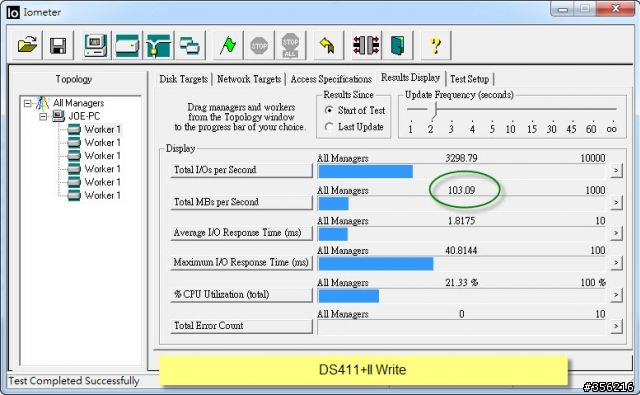Stop all tests icon
Image resolution: width=640 pixels, height=395 pixels.
(x=290, y=45)
